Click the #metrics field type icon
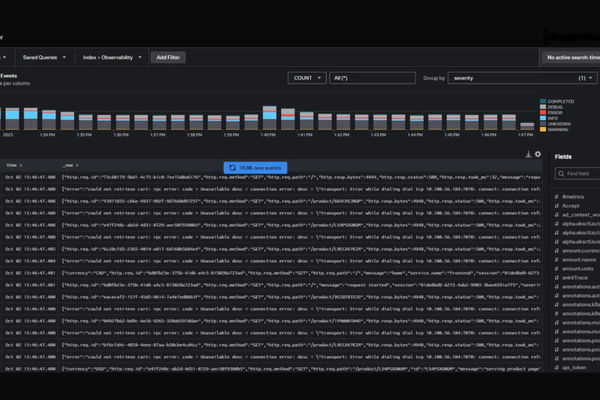600x400 pixels. click(557, 197)
